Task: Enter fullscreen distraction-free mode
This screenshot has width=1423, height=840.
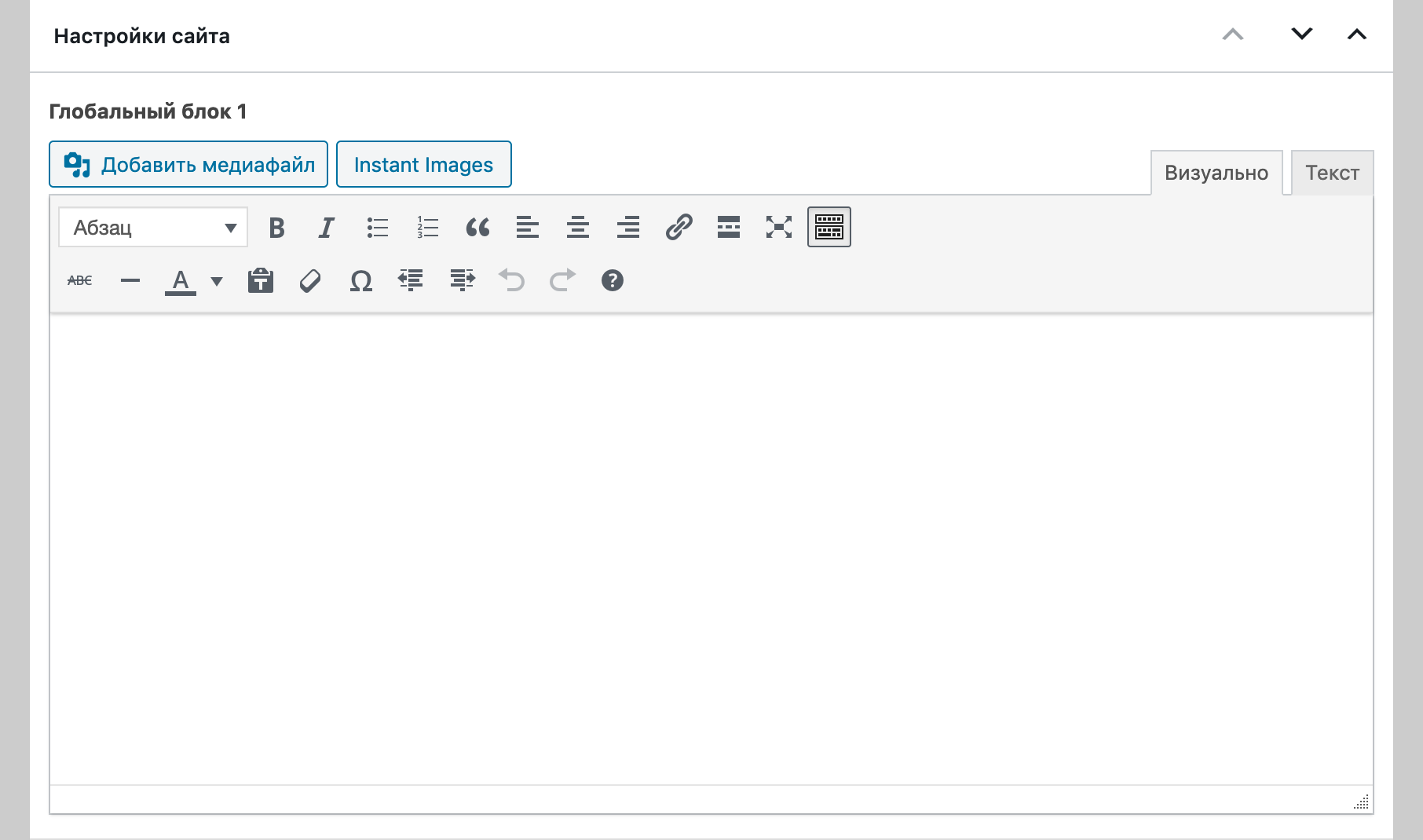Action: pyautogui.click(x=779, y=228)
